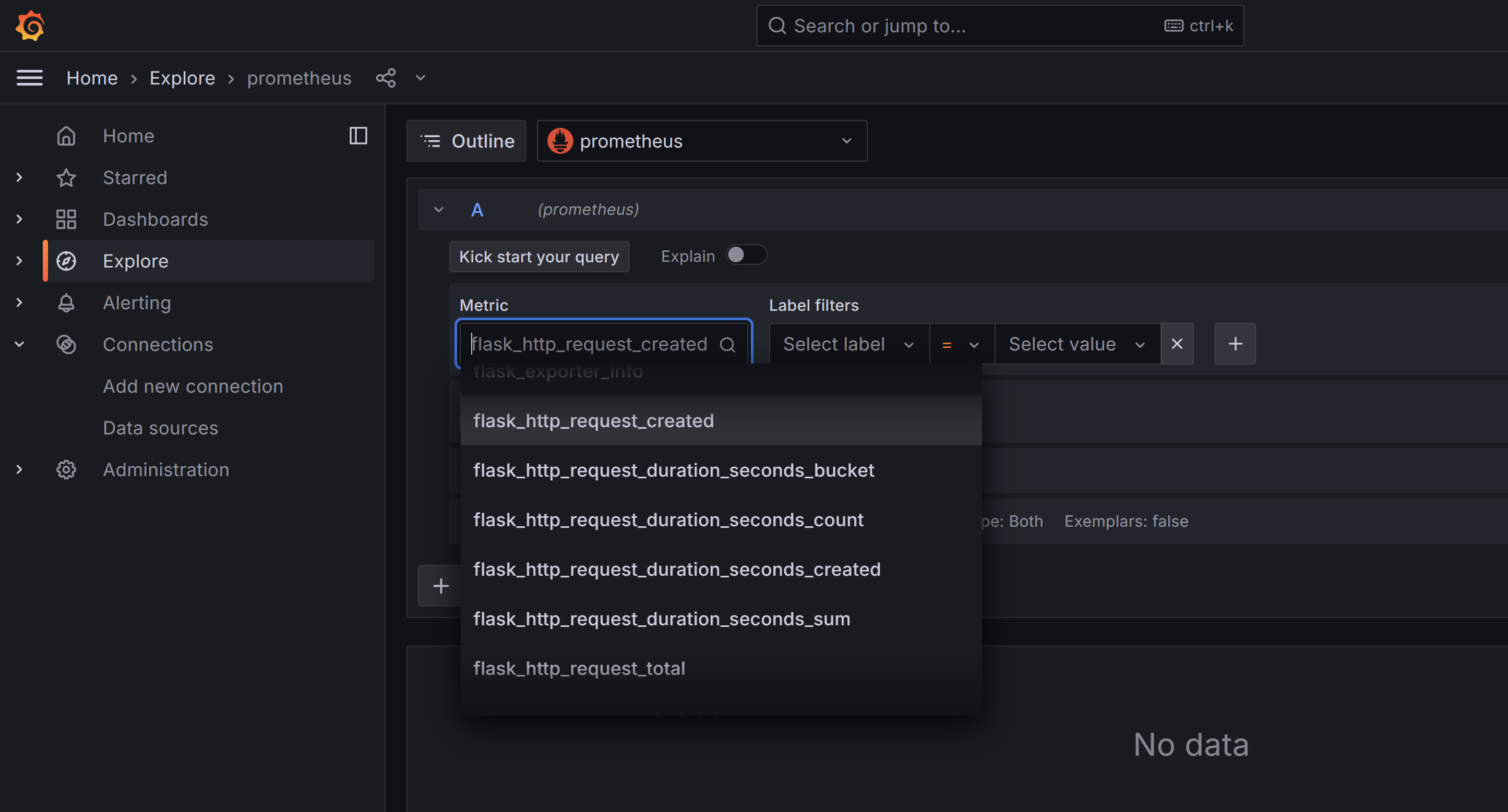The width and height of the screenshot is (1508, 812).
Task: Open Data sources link
Action: click(x=160, y=428)
